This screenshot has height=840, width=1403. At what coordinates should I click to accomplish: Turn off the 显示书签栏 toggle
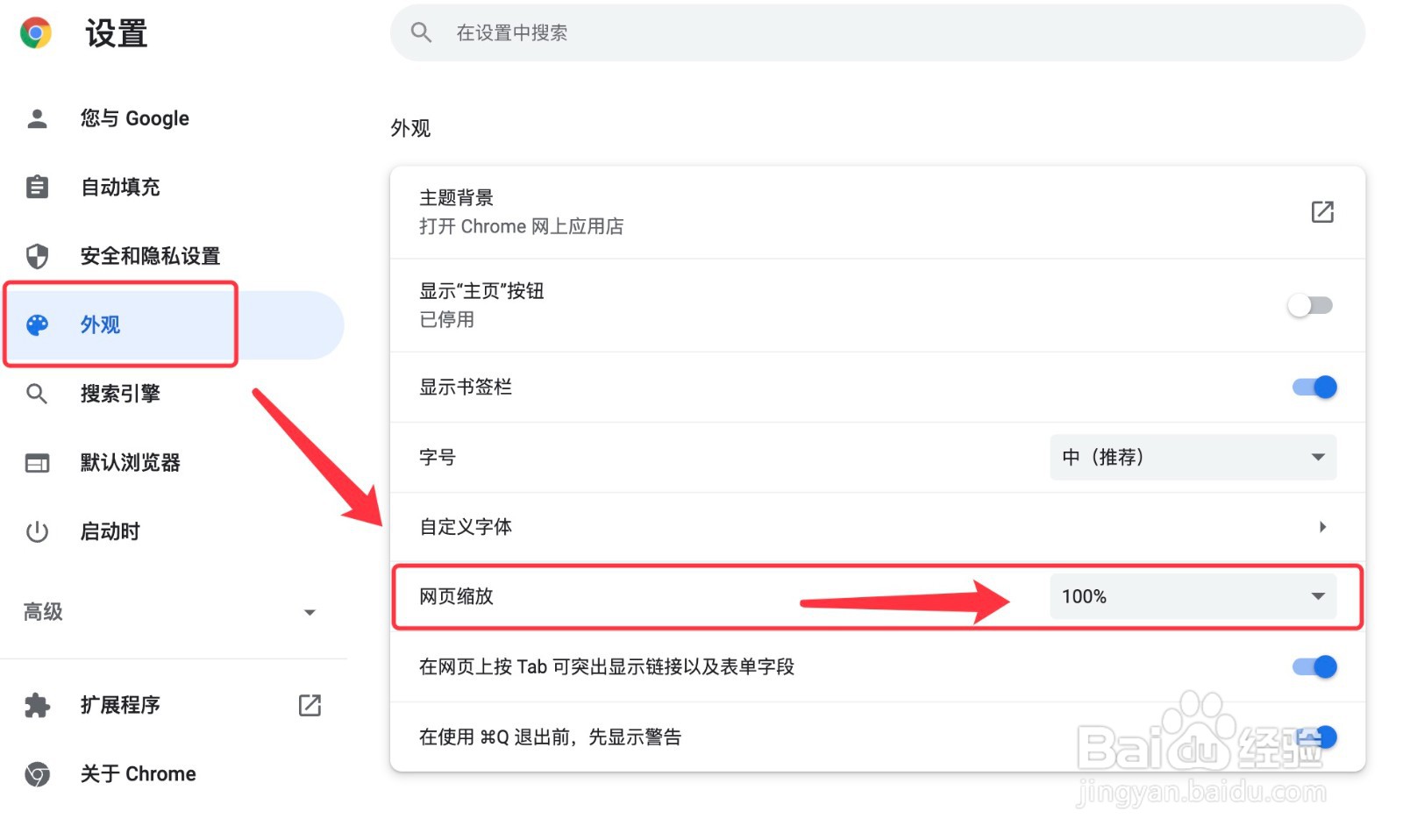[1314, 387]
